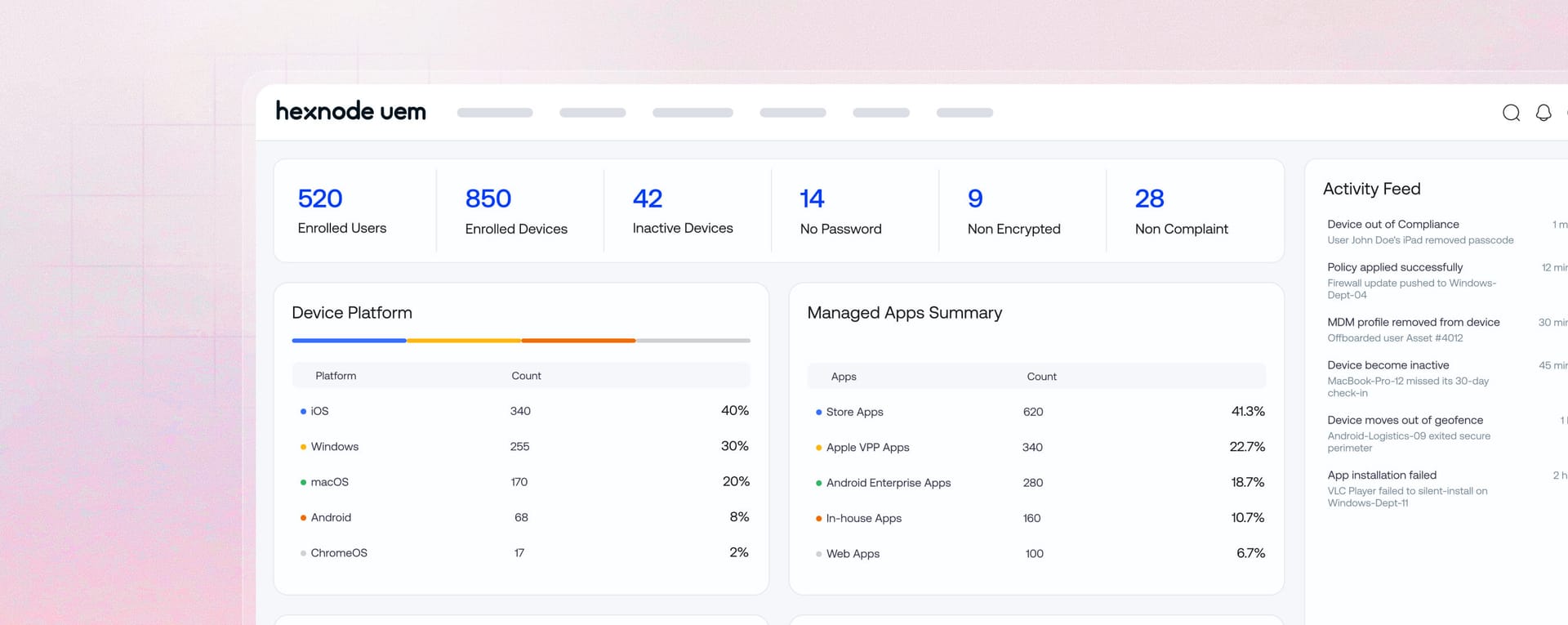
Task: Select the In-house Apps row
Action: [x=1036, y=518]
